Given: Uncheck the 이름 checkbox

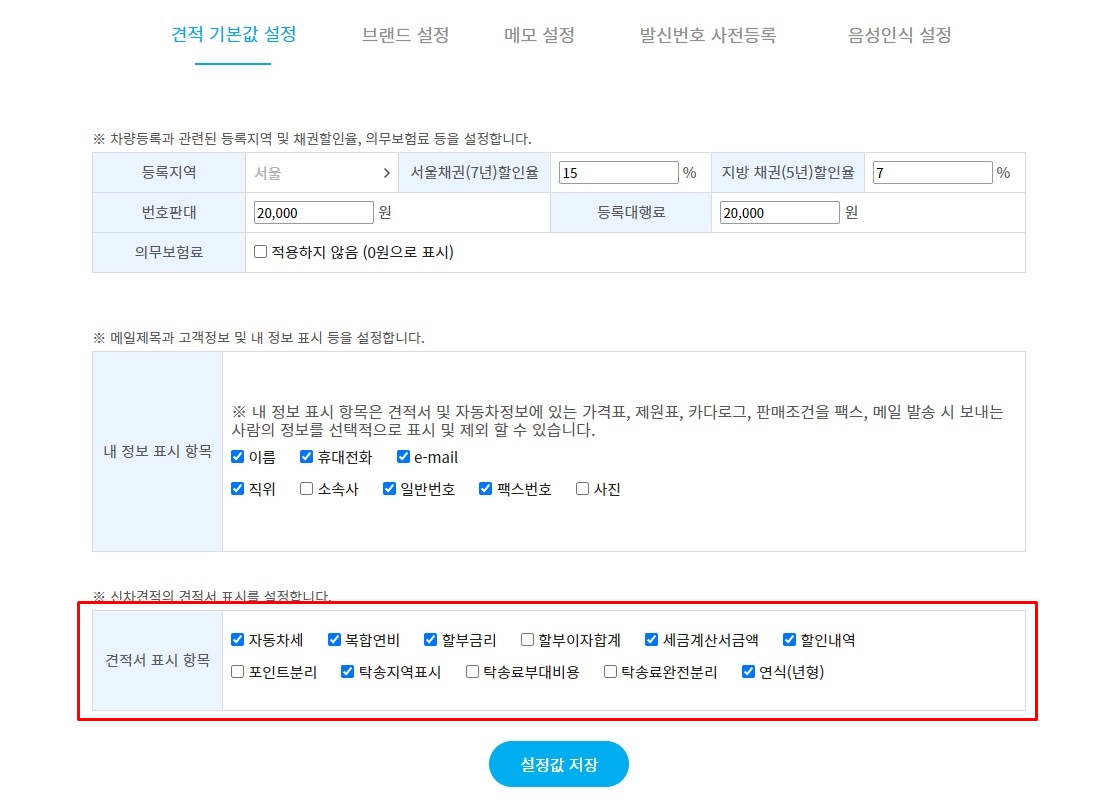Looking at the screenshot, I should [x=237, y=457].
